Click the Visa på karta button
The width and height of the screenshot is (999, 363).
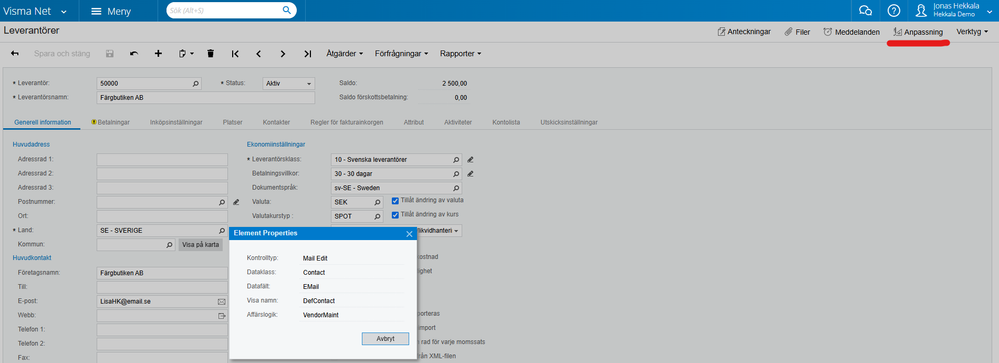pos(201,245)
